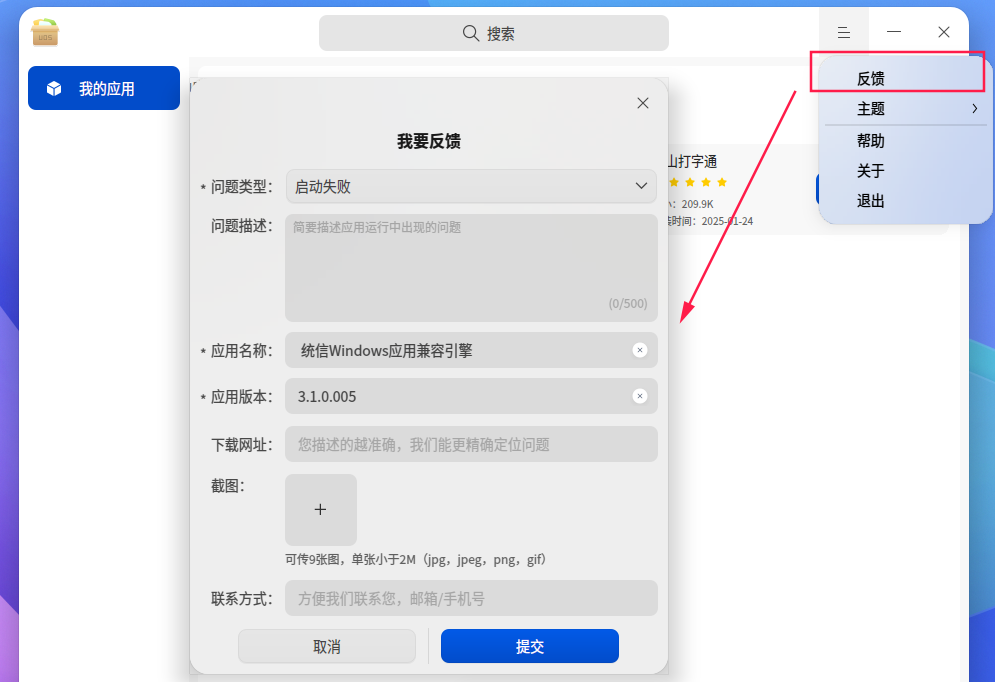The height and width of the screenshot is (682, 995).
Task: Add a screenshot with the plus tile
Action: (320, 509)
